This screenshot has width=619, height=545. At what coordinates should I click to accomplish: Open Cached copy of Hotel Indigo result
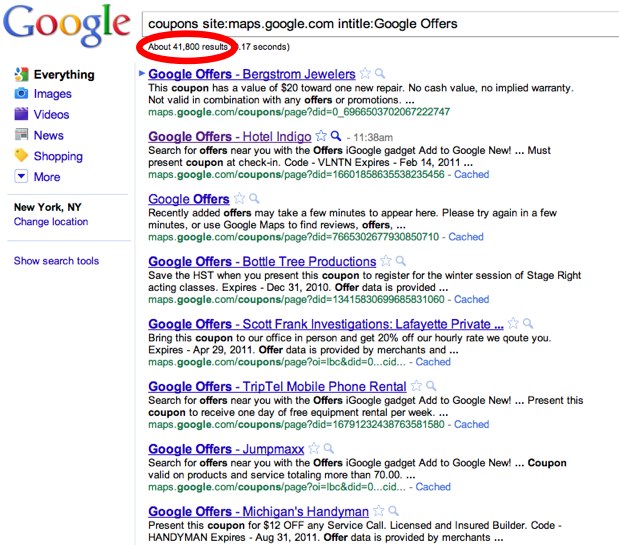[x=471, y=174]
